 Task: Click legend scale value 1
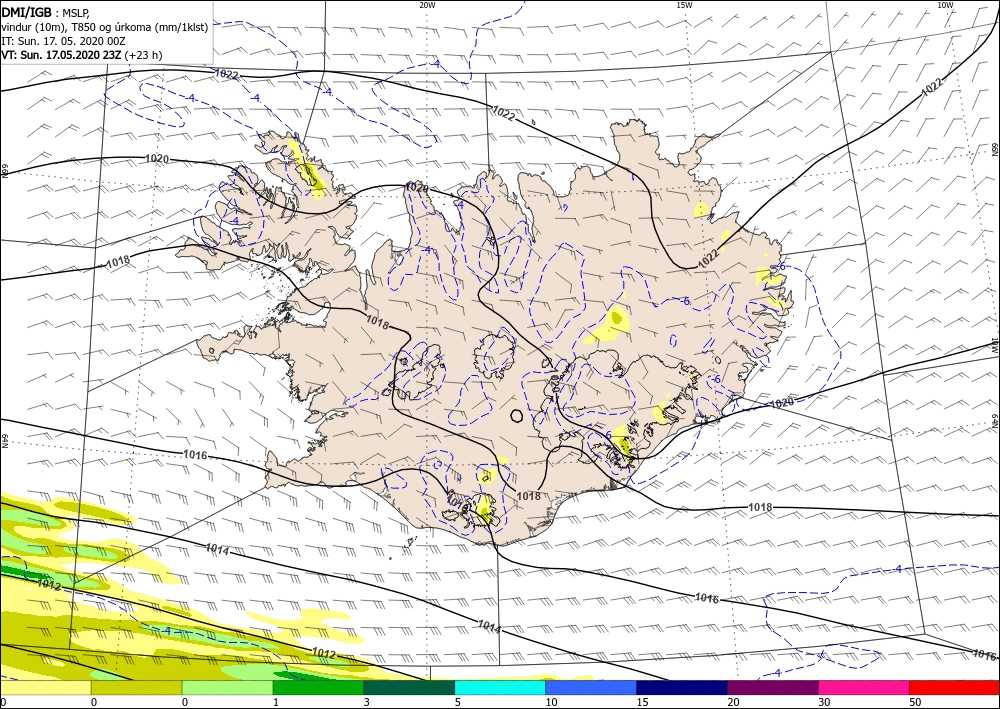(276, 702)
